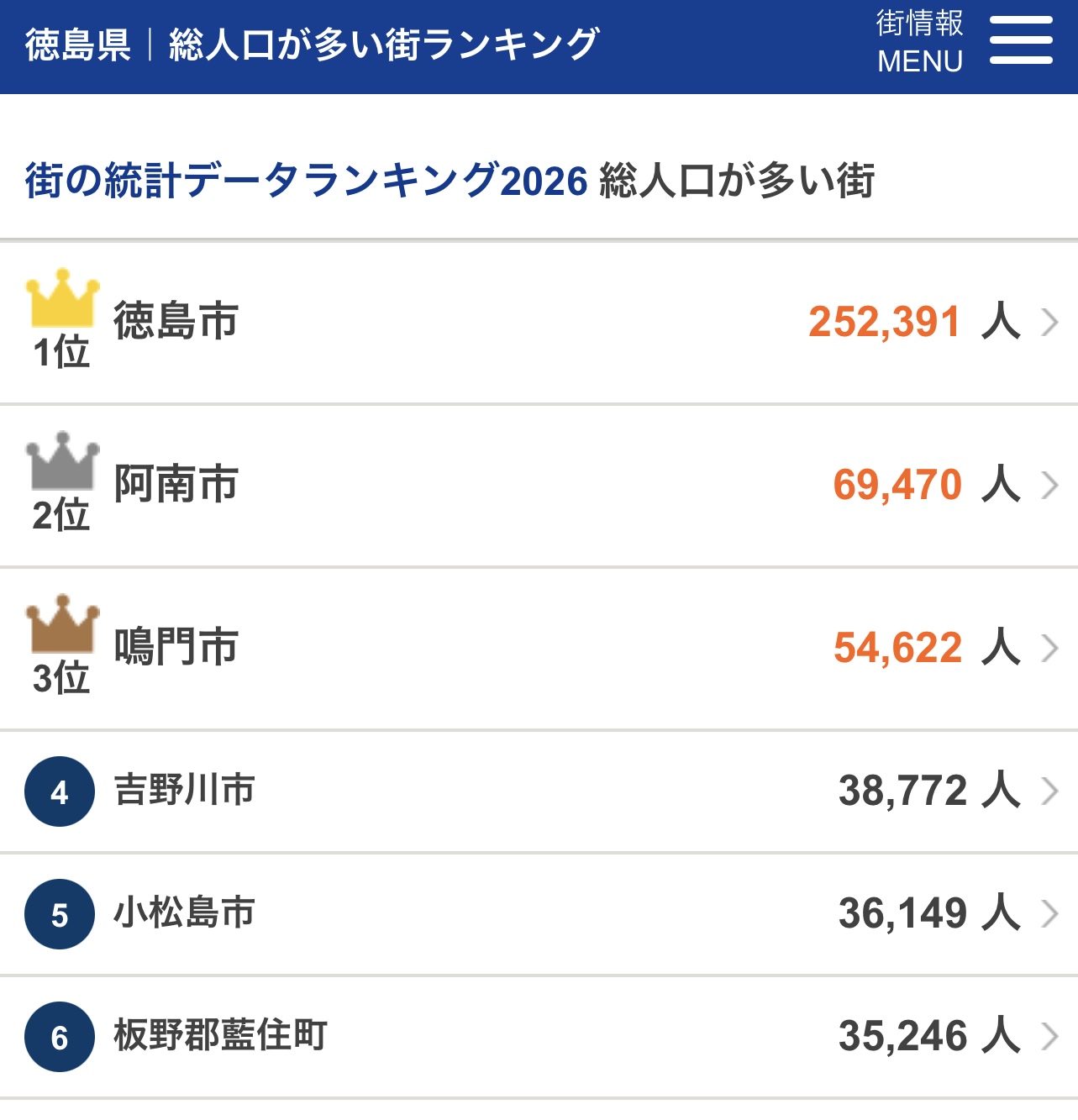Open the 街情報 MENU label
Viewport: 1078px width, 1120px height.
click(920, 42)
